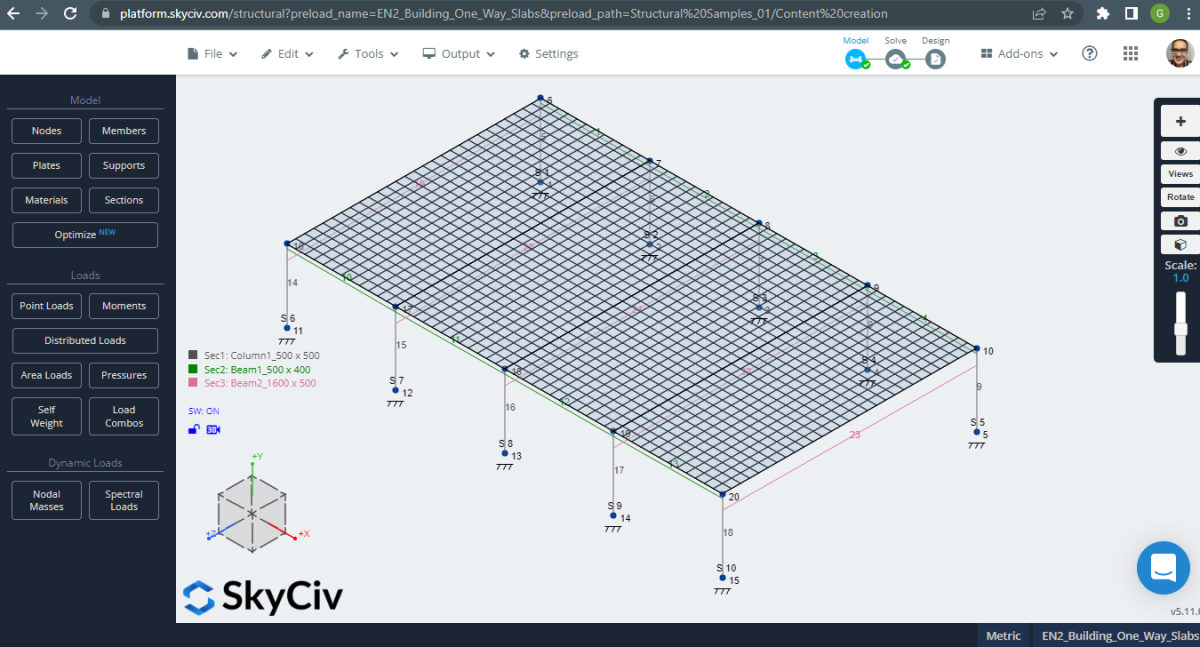Click the plus icon to add elements
Viewport: 1200px width, 647px height.
(x=1180, y=120)
